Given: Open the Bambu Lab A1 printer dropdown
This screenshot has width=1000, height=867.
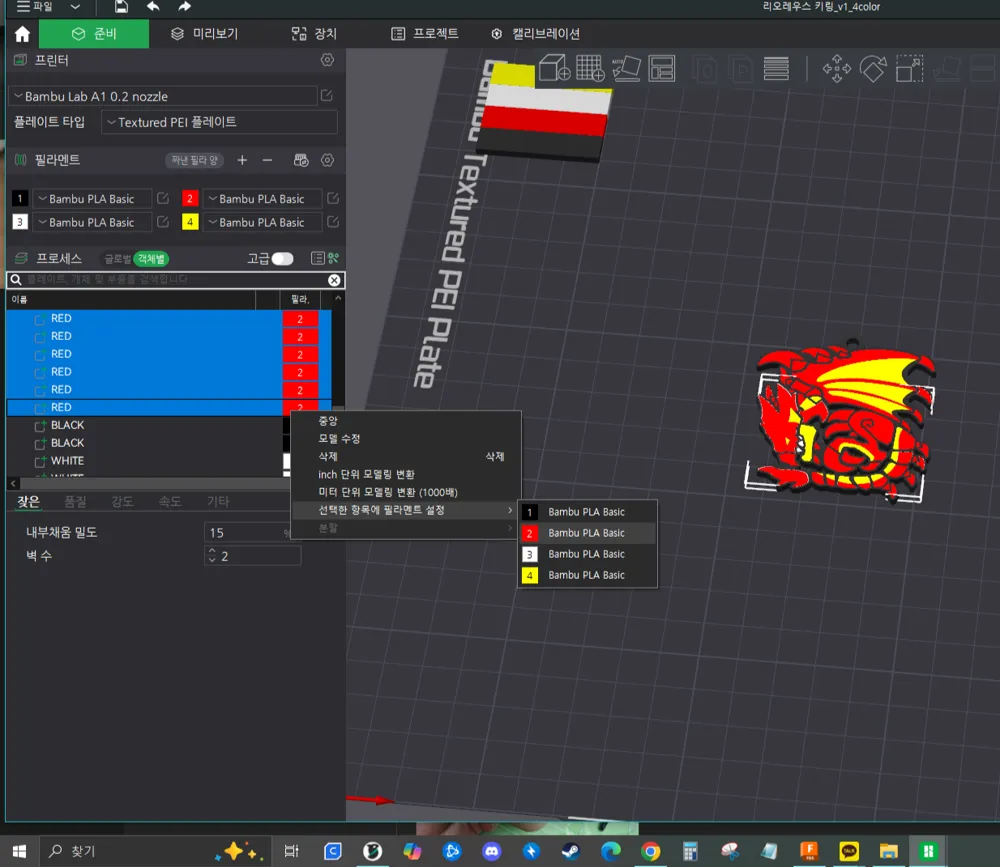Looking at the screenshot, I should 164,96.
